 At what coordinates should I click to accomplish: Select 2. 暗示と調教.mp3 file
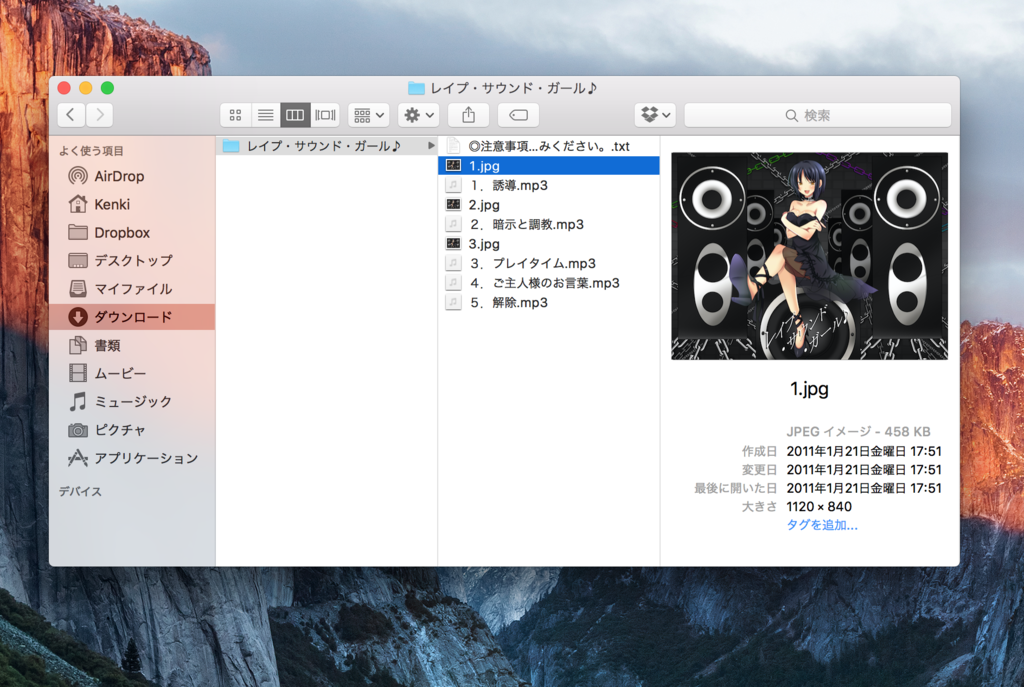(x=549, y=225)
